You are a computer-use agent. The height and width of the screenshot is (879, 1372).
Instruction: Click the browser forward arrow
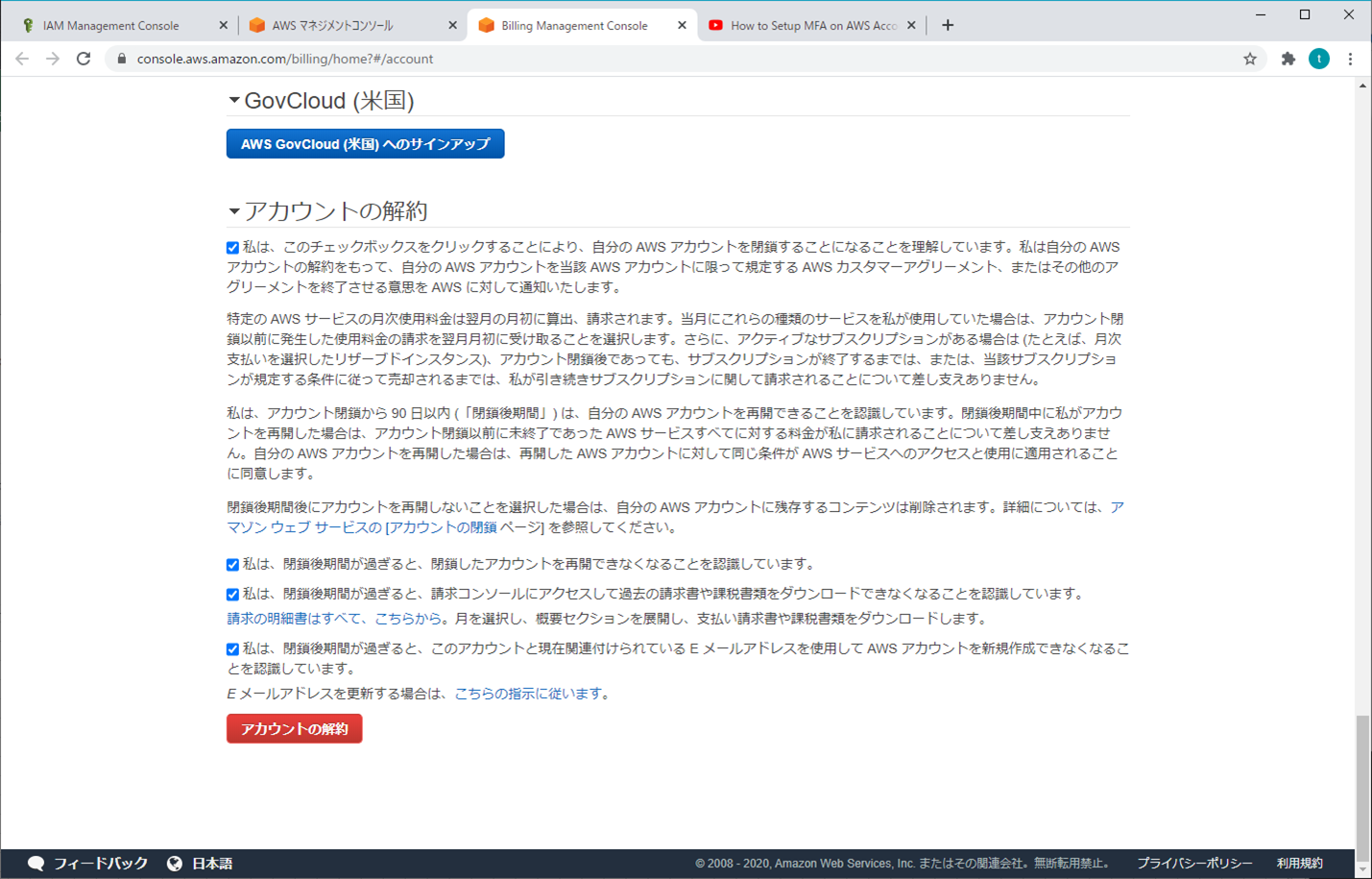point(53,59)
